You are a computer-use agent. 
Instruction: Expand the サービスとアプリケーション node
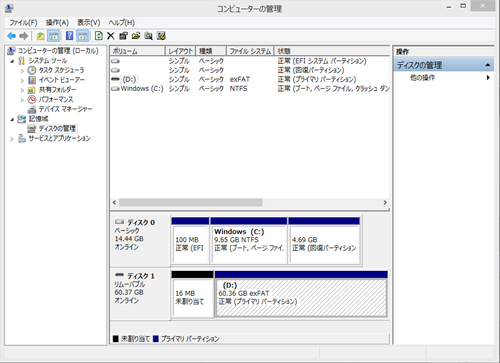tap(12, 139)
